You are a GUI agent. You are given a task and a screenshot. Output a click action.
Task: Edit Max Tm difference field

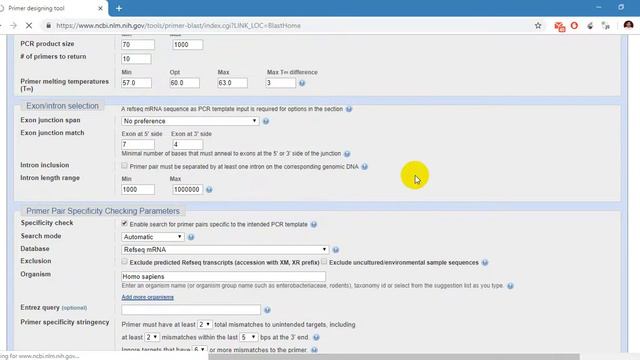coord(280,83)
